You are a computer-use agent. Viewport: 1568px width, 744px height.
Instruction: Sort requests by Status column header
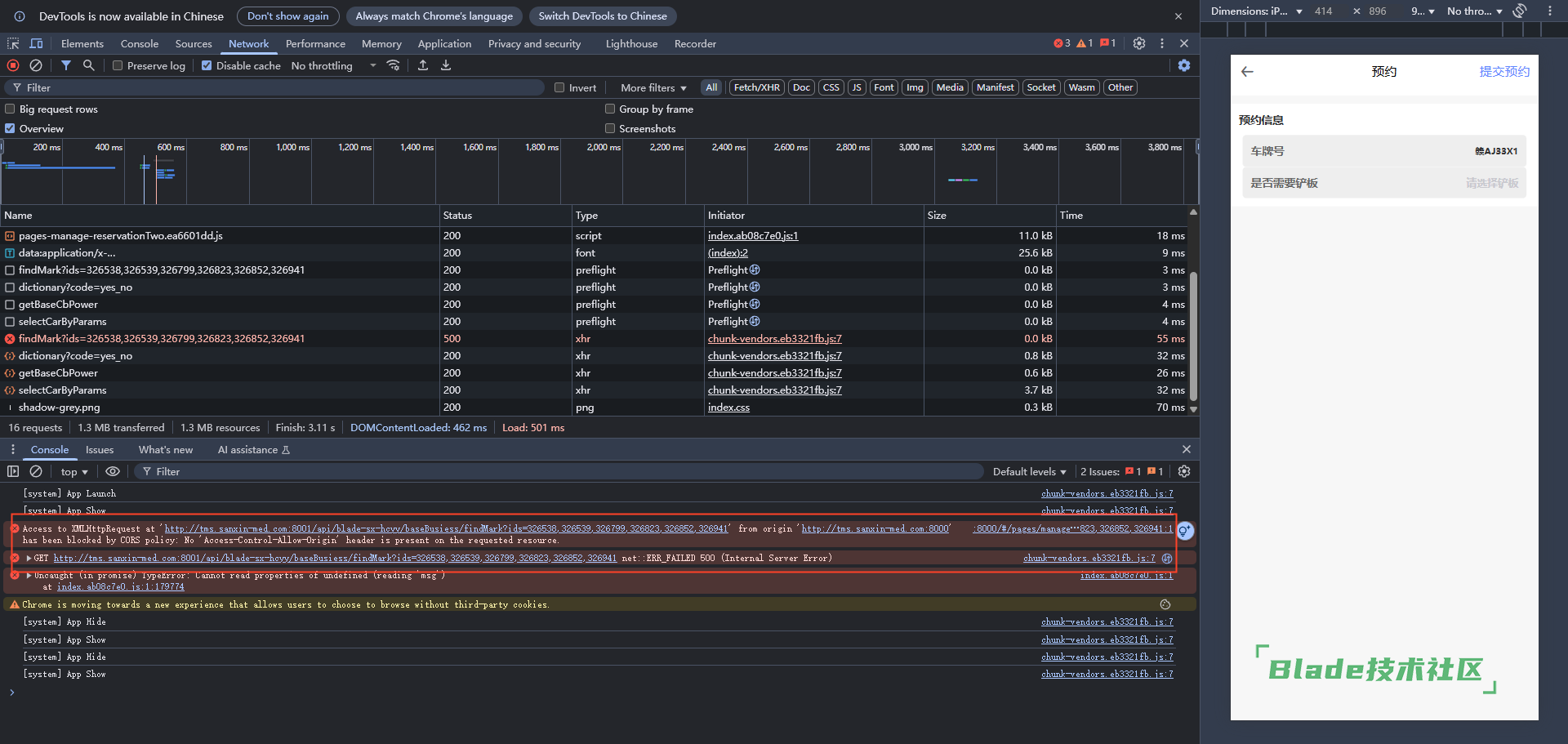pos(506,216)
